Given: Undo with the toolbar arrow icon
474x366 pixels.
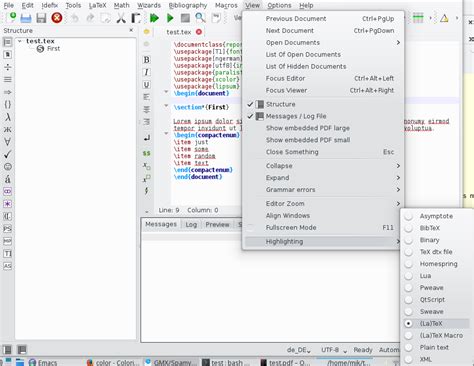Looking at the screenshot, I should 74,18.
